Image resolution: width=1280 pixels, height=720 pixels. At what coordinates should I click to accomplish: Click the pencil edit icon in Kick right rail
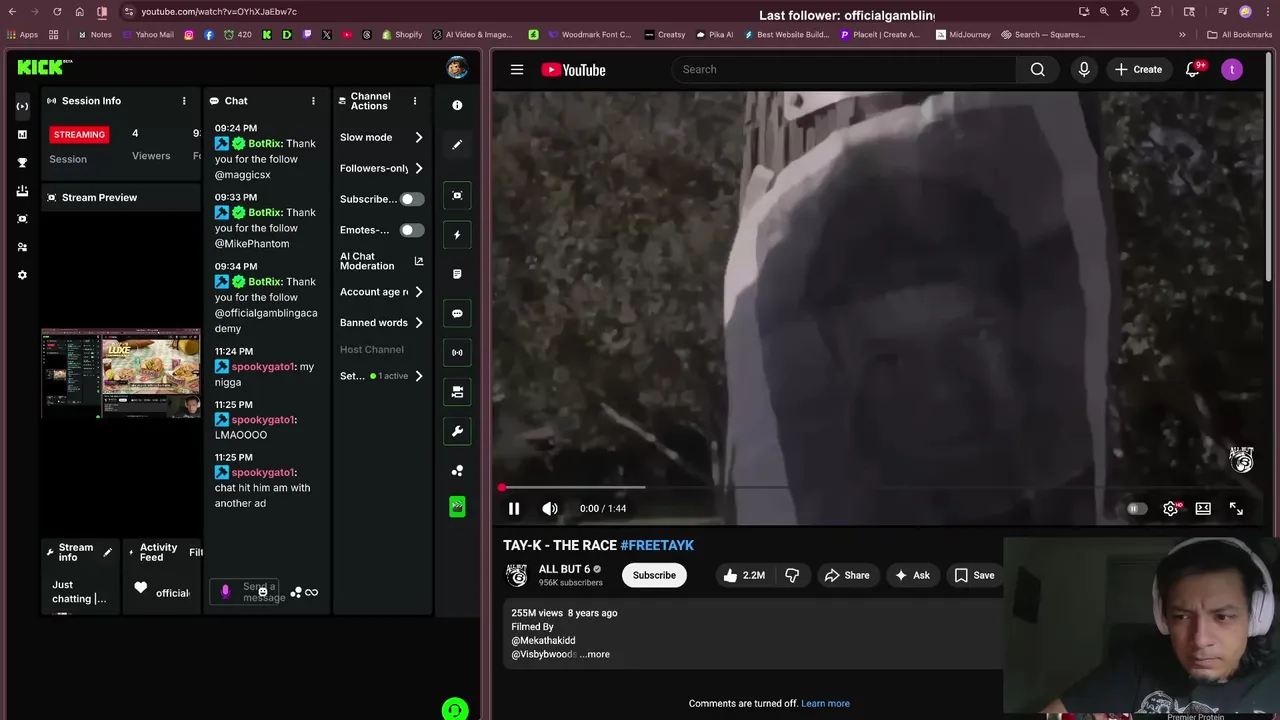[457, 144]
